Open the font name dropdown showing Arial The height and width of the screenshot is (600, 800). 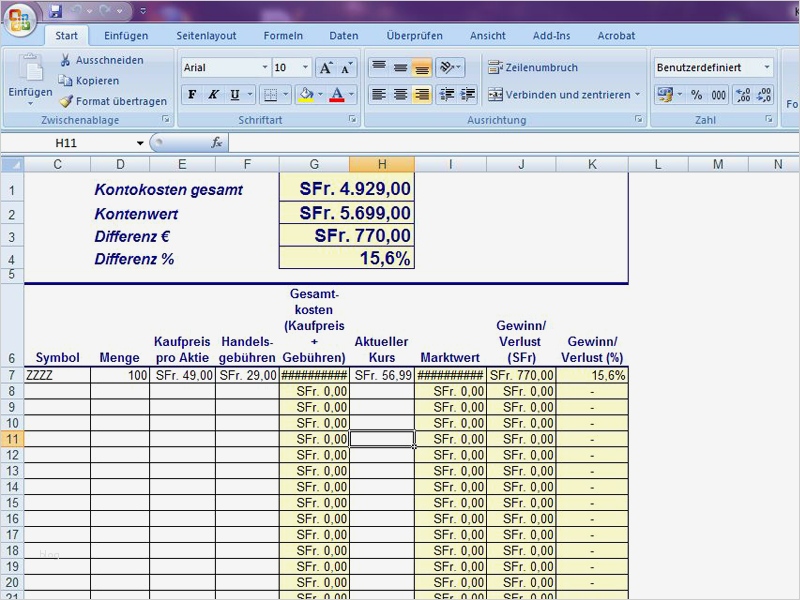[264, 68]
